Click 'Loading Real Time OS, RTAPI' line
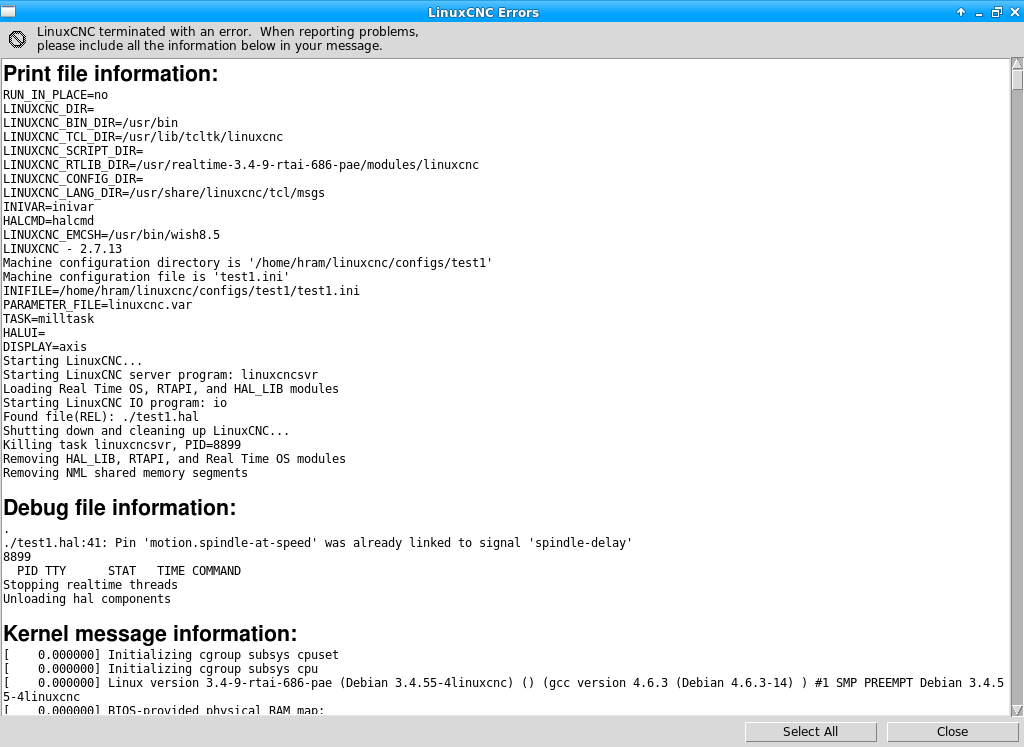This screenshot has width=1024, height=747. pyautogui.click(x=171, y=389)
